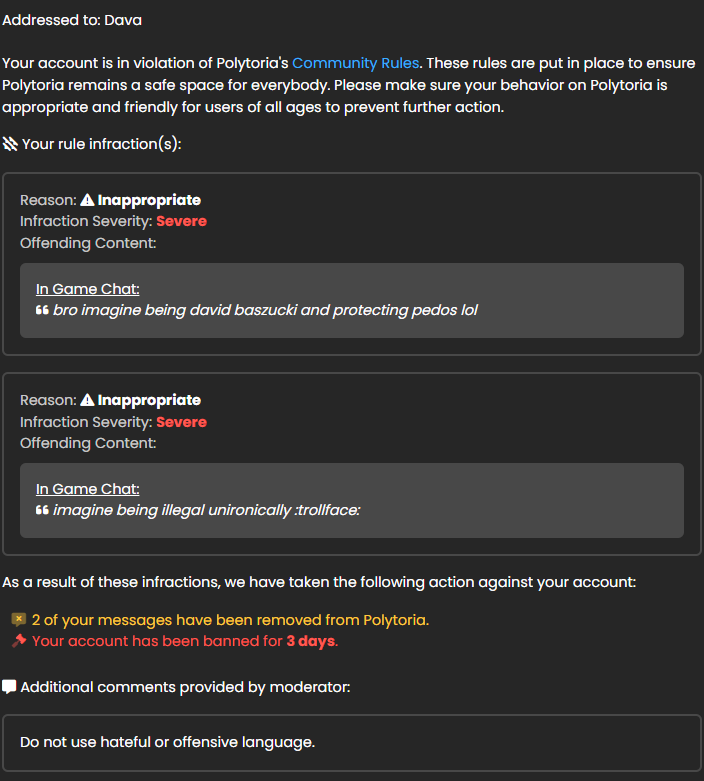Click the quote icon before the david baszucki message
704x781 pixels.
click(x=42, y=310)
